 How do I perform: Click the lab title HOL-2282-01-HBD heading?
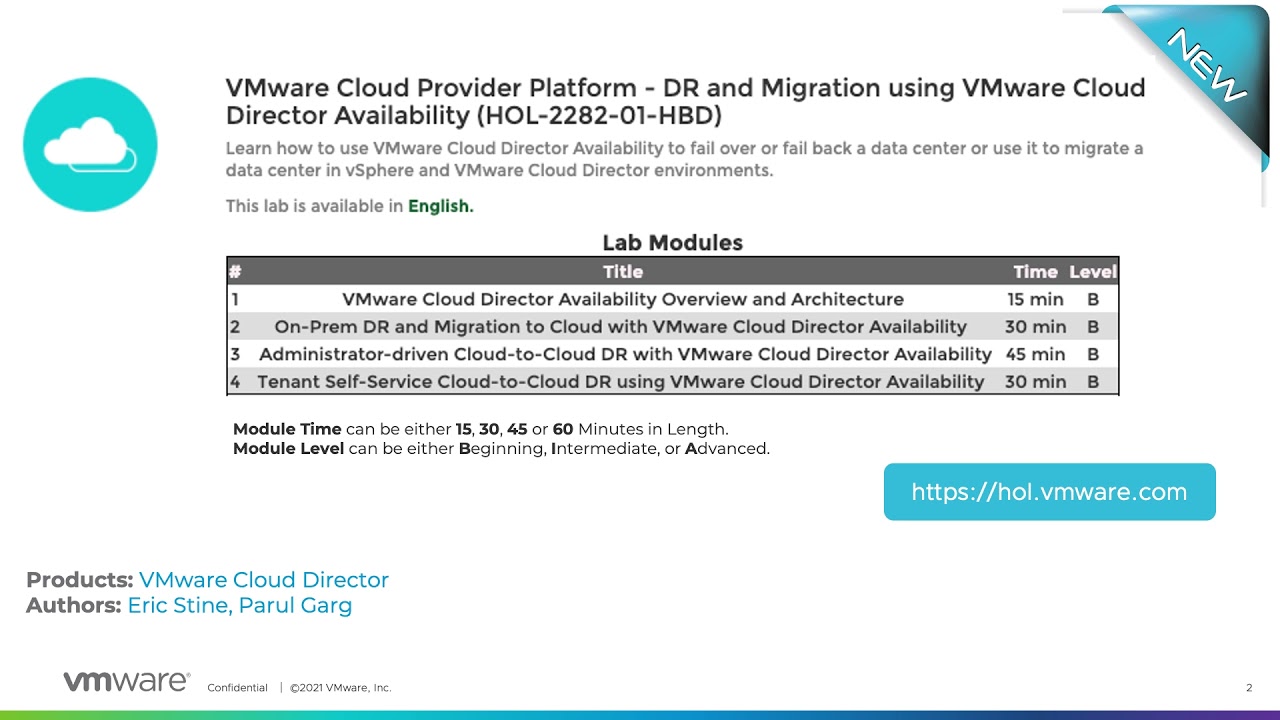[685, 101]
